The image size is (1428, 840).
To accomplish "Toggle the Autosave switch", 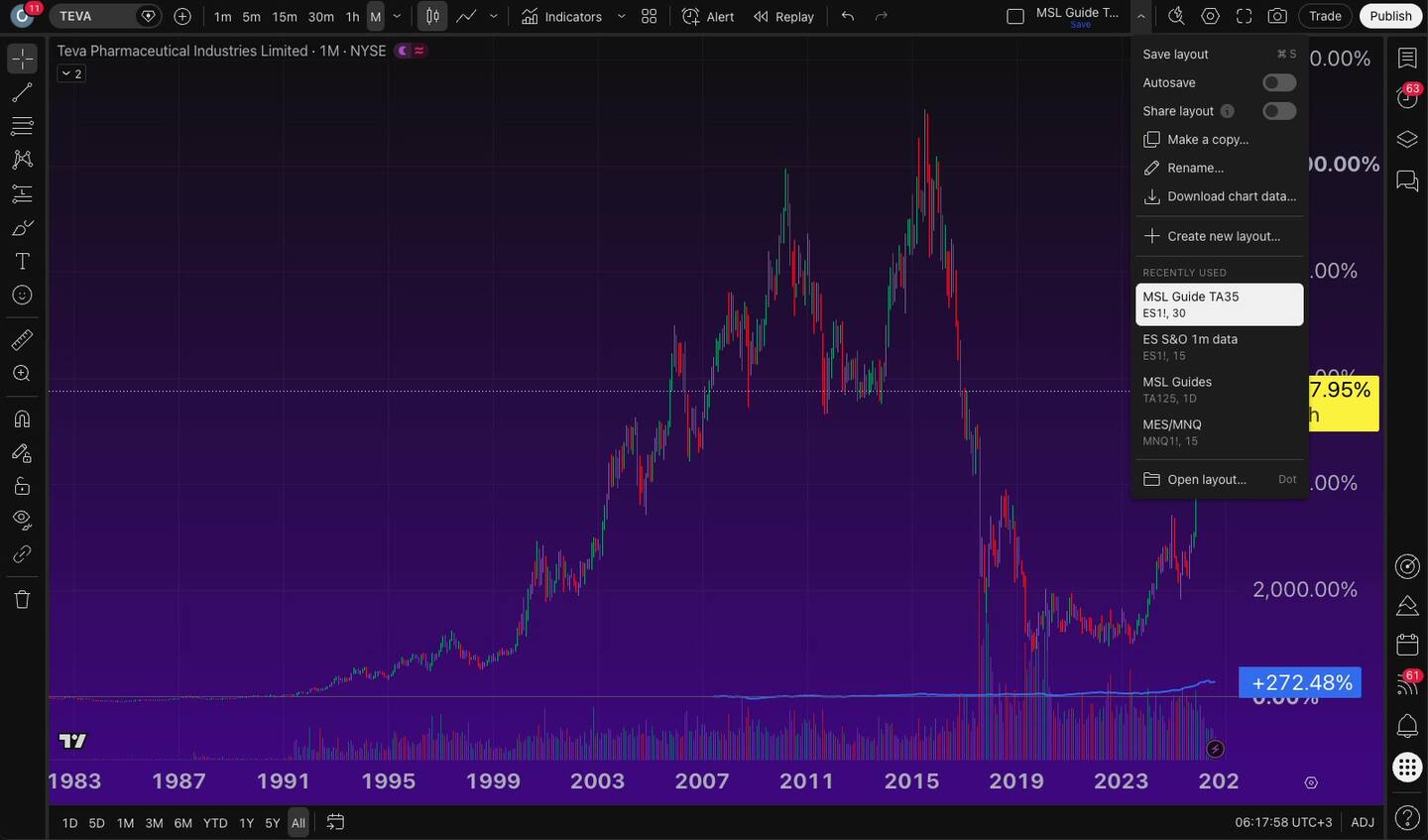I will 1279,82.
